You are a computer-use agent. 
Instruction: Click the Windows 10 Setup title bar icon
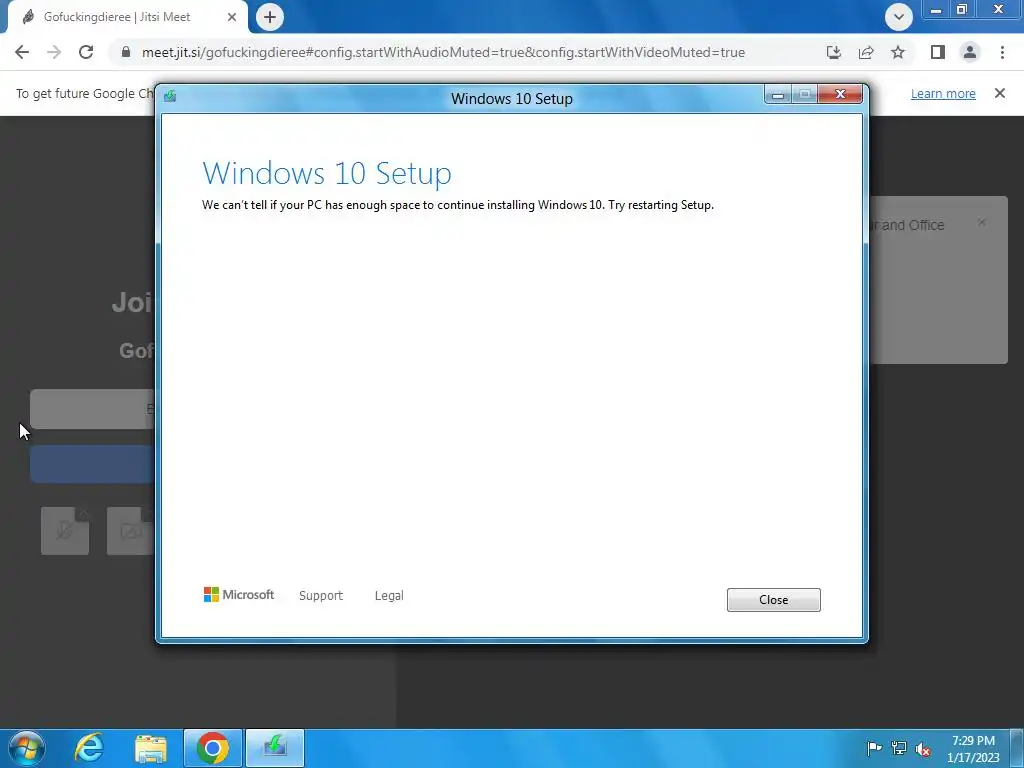[x=170, y=97]
